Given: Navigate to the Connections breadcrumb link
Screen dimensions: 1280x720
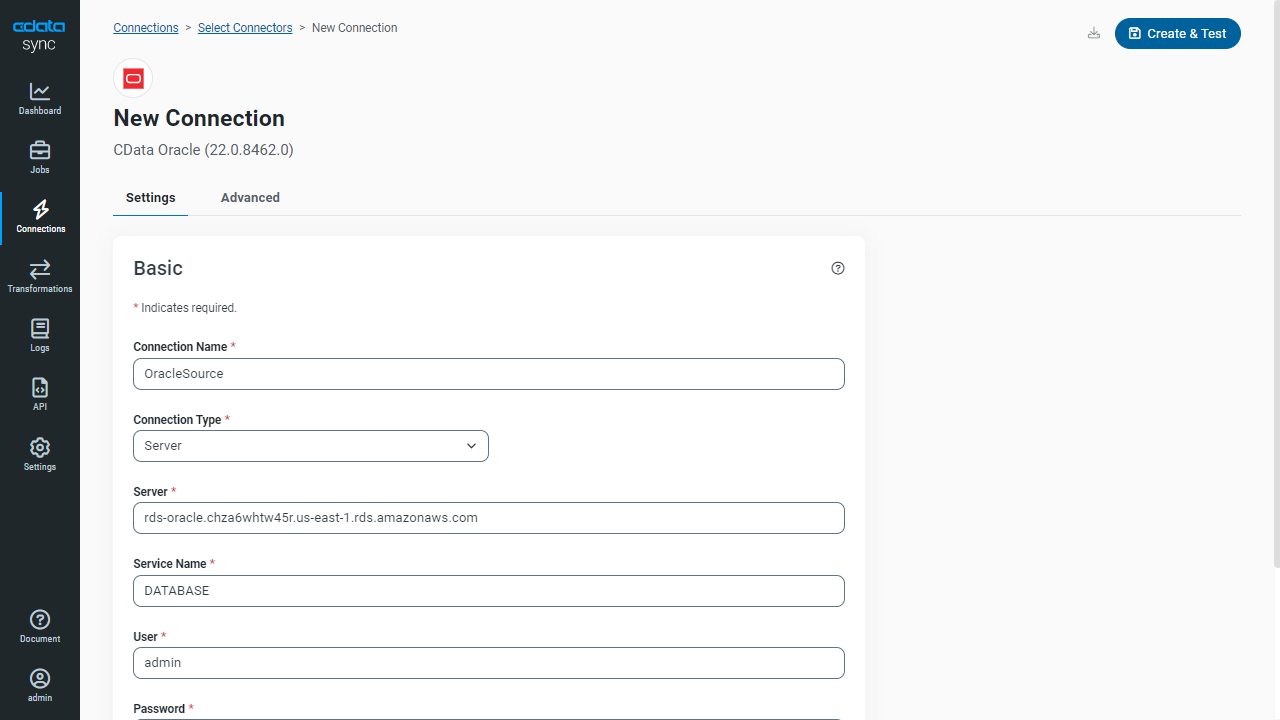Looking at the screenshot, I should (x=146, y=28).
